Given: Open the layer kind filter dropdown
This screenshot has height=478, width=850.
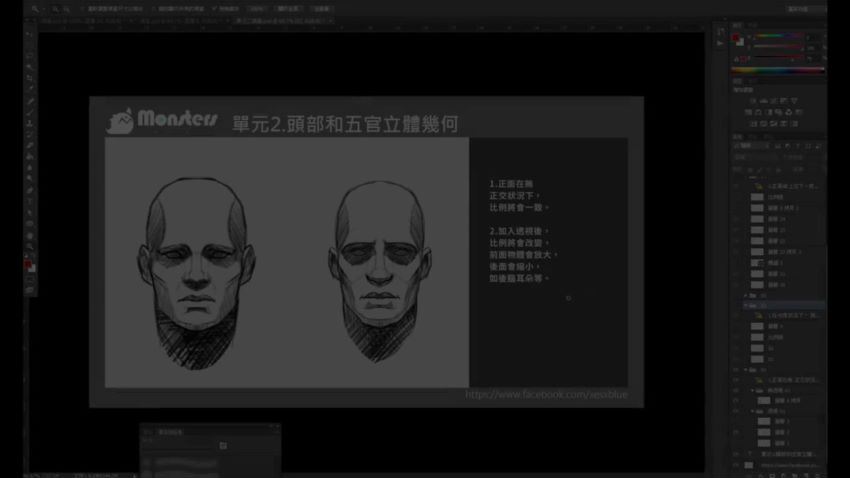Looking at the screenshot, I should (752, 146).
